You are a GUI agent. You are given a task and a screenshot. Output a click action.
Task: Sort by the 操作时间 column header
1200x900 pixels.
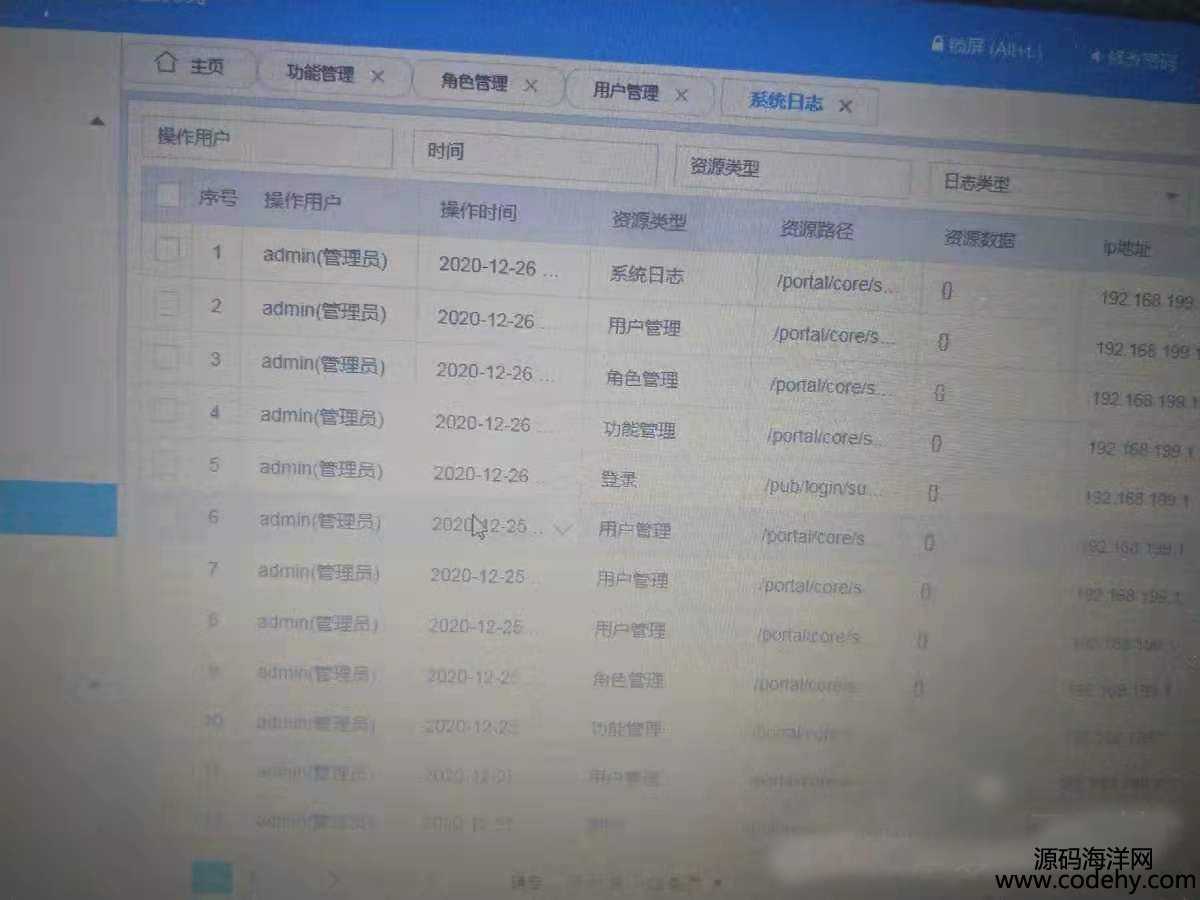click(479, 211)
